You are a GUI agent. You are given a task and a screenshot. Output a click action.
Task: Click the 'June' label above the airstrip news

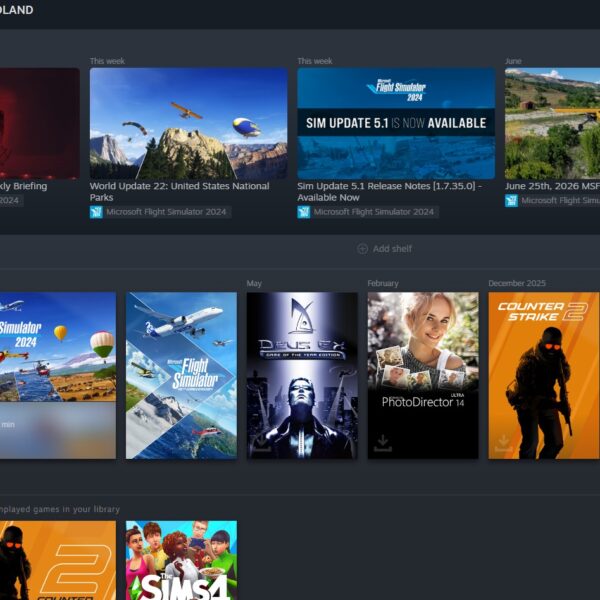(x=513, y=61)
